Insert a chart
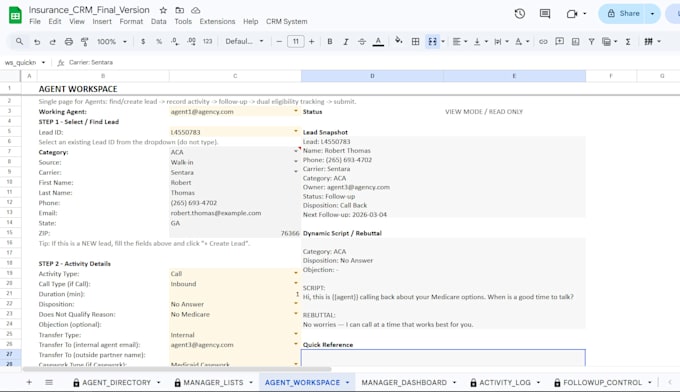The height and width of the screenshot is (392, 680). point(575,42)
